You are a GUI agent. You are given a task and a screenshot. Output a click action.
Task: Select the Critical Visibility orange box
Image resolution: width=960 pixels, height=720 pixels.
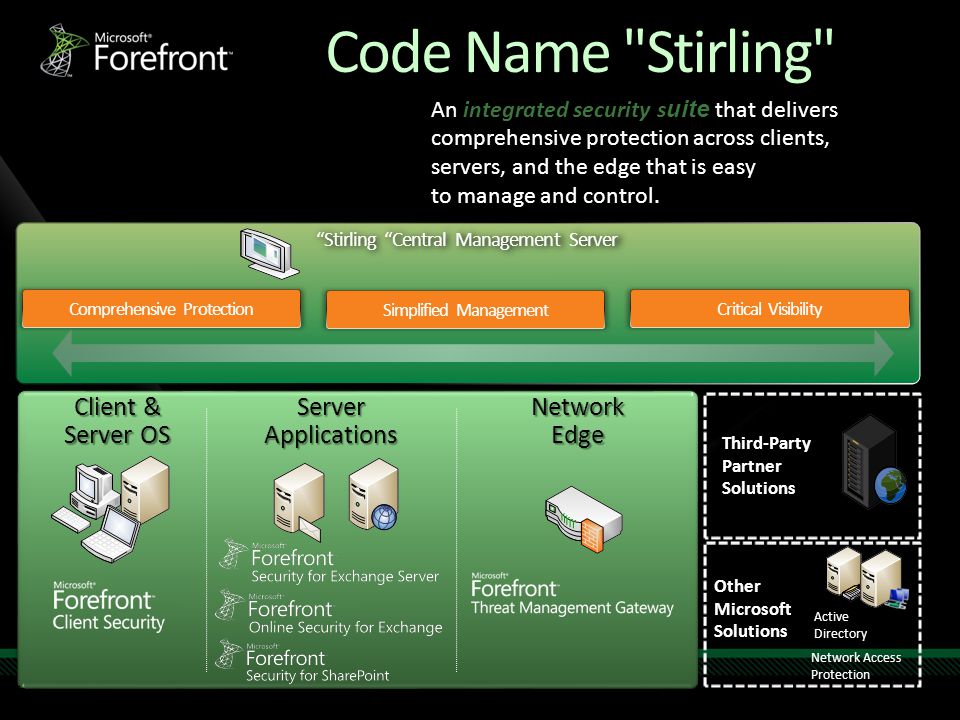(x=770, y=309)
